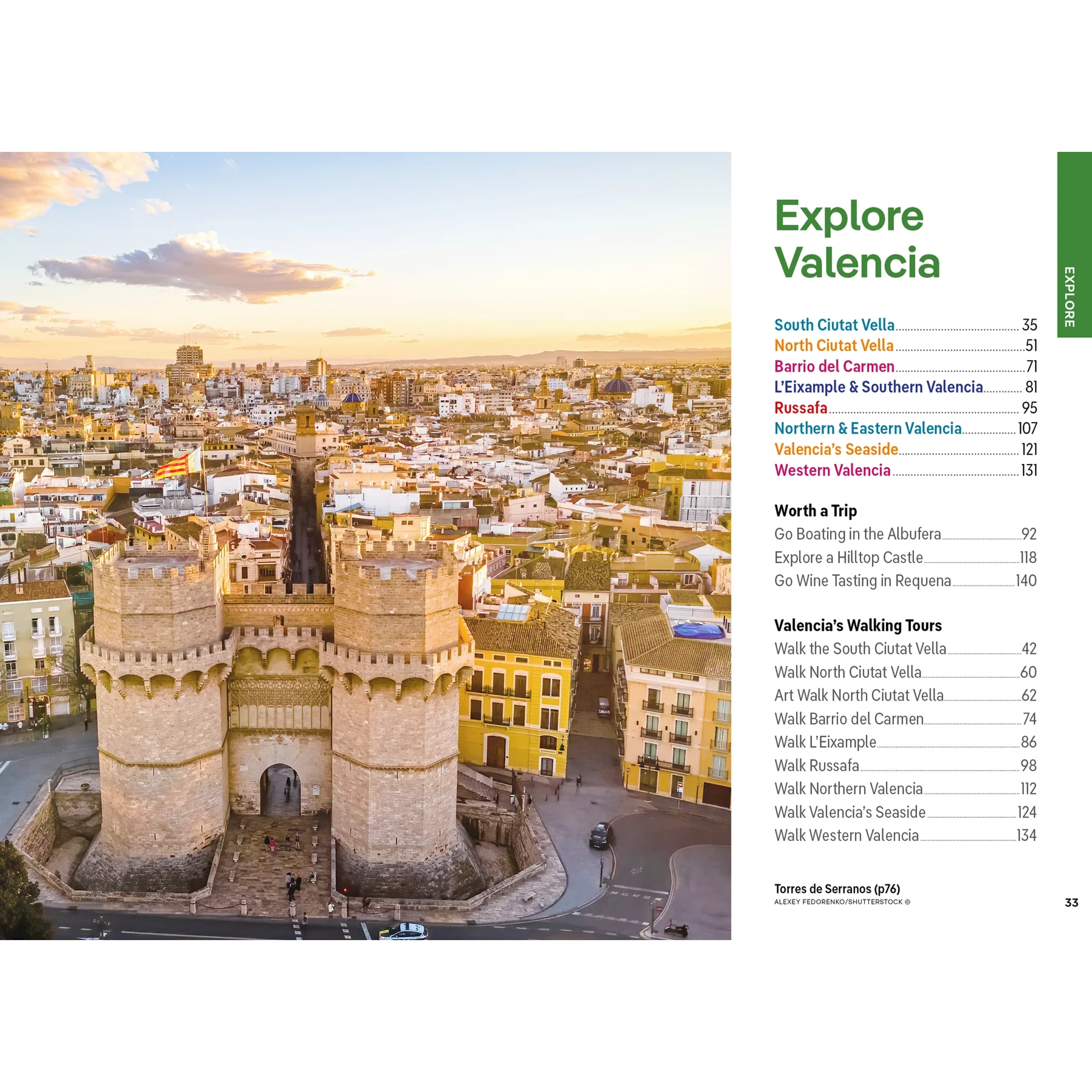Open the Walk Barrio del Carmen entry
This screenshot has height=1092, width=1092.
point(848,719)
